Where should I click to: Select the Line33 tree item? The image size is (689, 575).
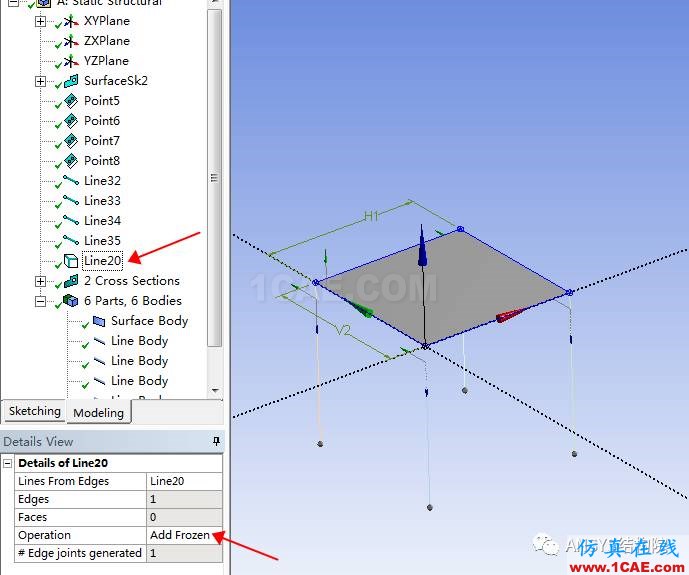point(102,201)
